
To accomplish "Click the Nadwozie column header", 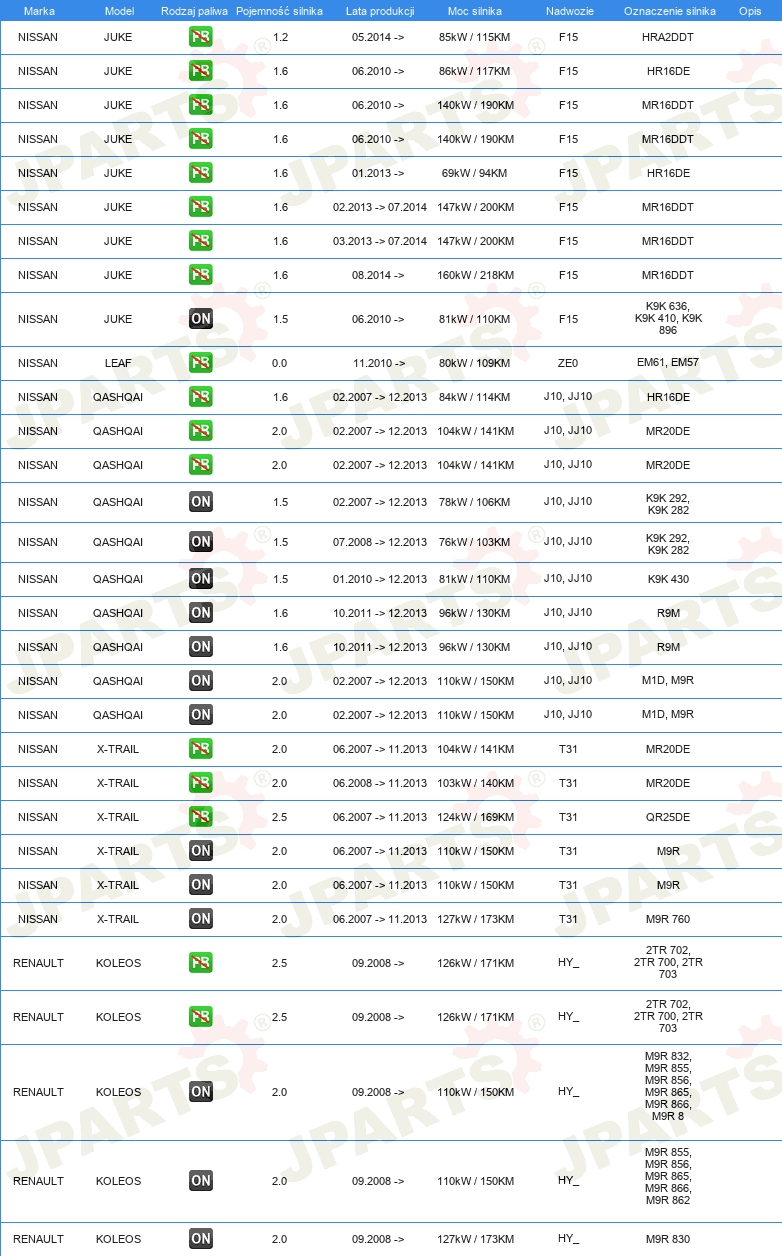I will 568,11.
